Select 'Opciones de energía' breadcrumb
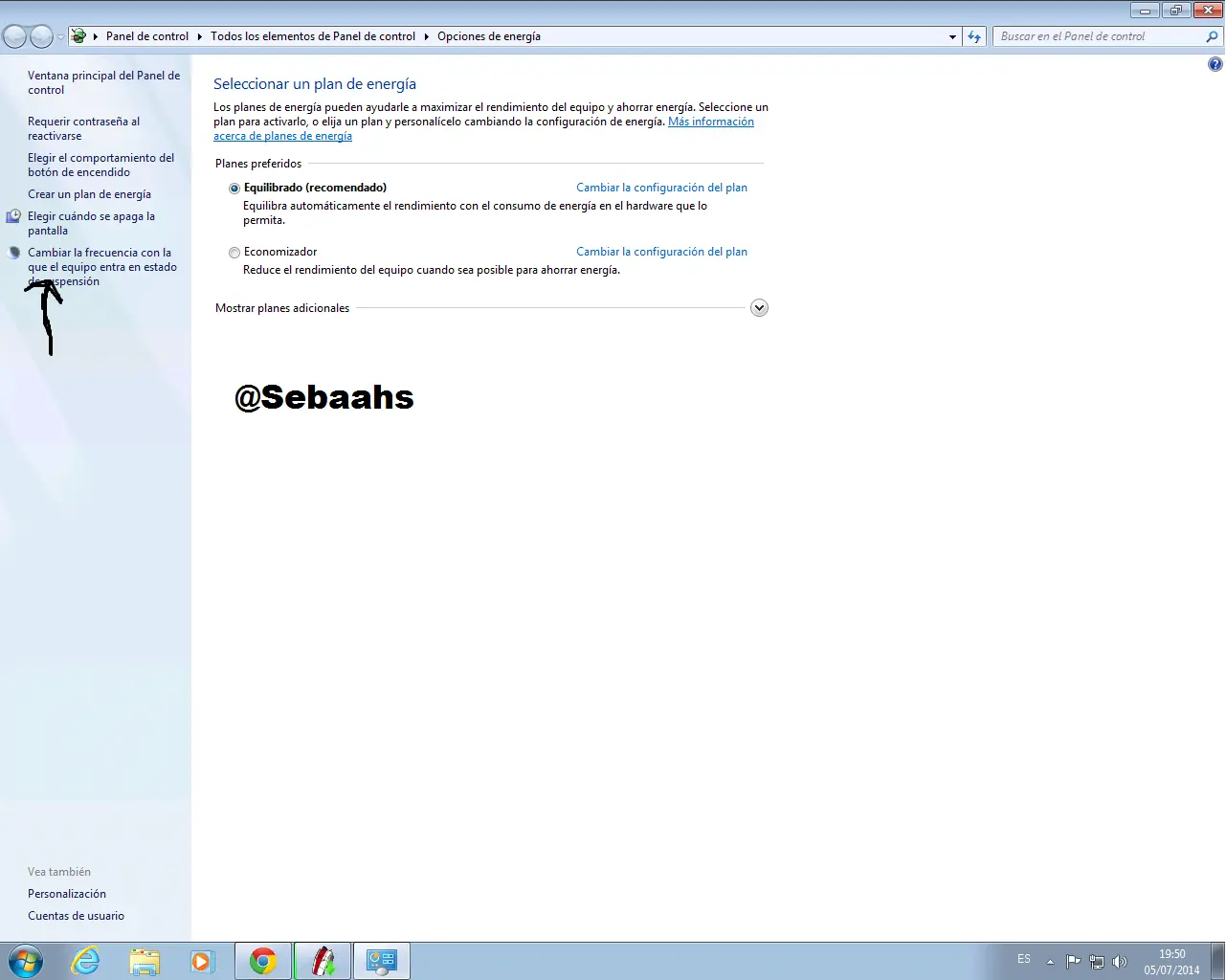Image resolution: width=1226 pixels, height=980 pixels. point(489,36)
